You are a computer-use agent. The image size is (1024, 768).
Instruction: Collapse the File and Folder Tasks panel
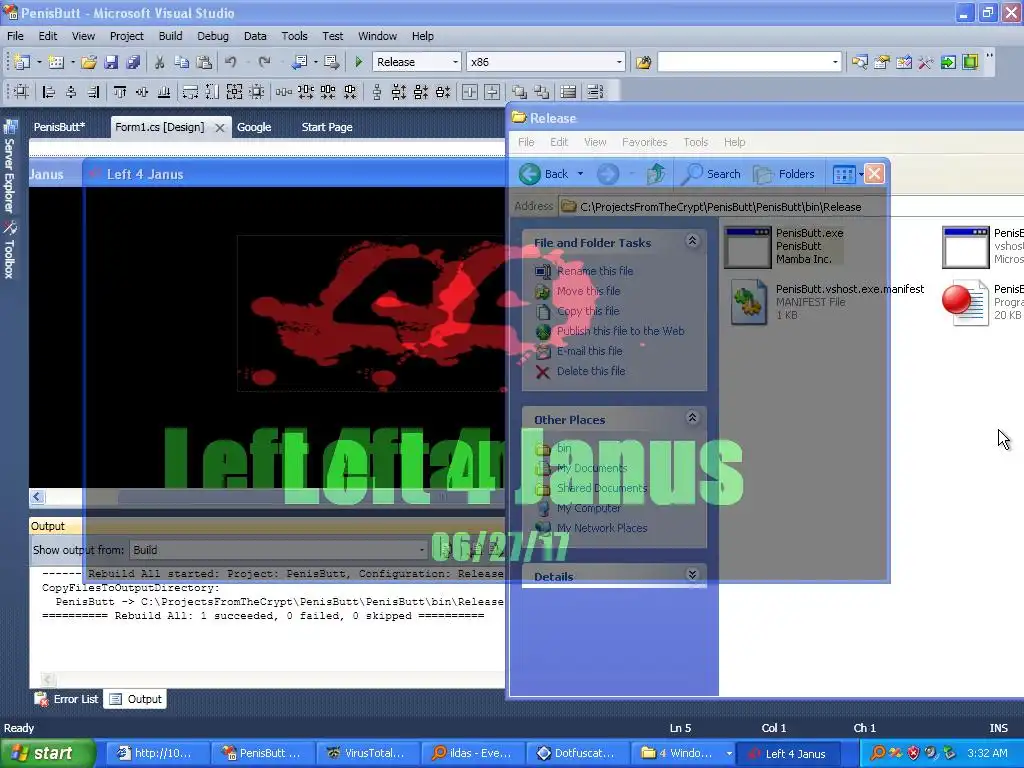692,241
